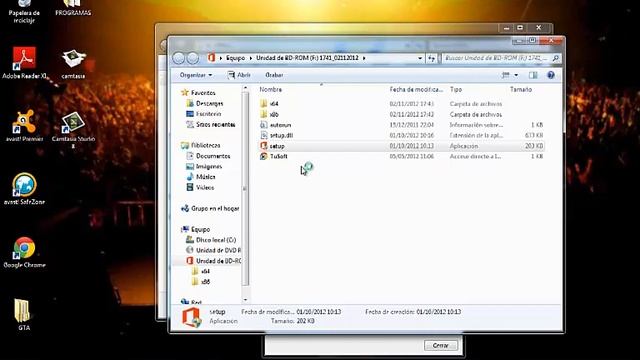Open x86 subfolder in navigation tree
The image size is (640, 360).
pos(201,282)
